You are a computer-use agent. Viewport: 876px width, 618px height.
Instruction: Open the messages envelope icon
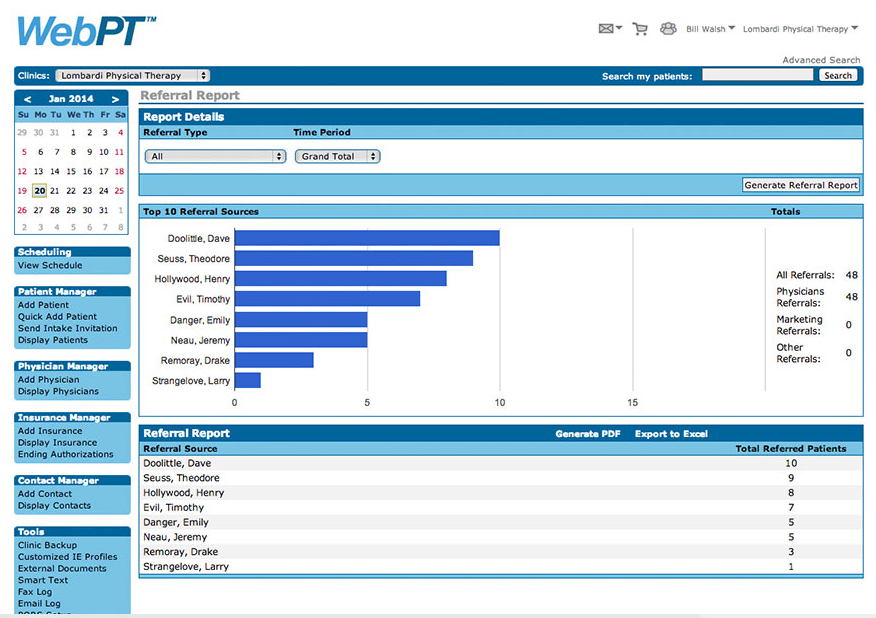point(604,29)
